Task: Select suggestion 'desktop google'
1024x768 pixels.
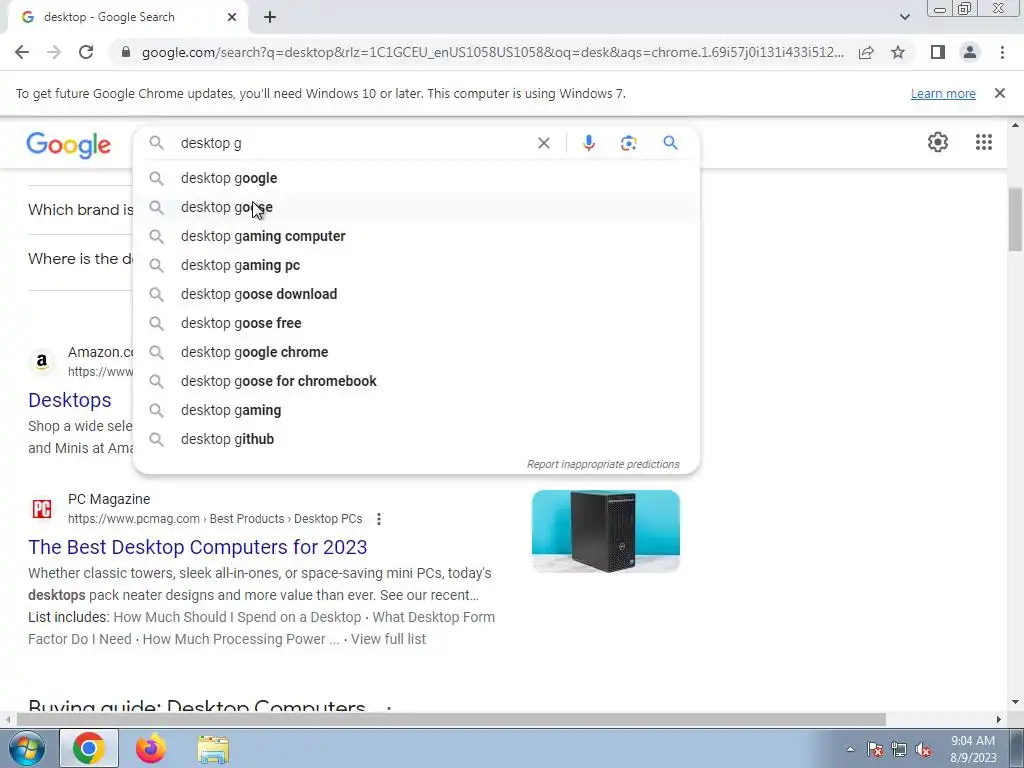Action: (417, 178)
